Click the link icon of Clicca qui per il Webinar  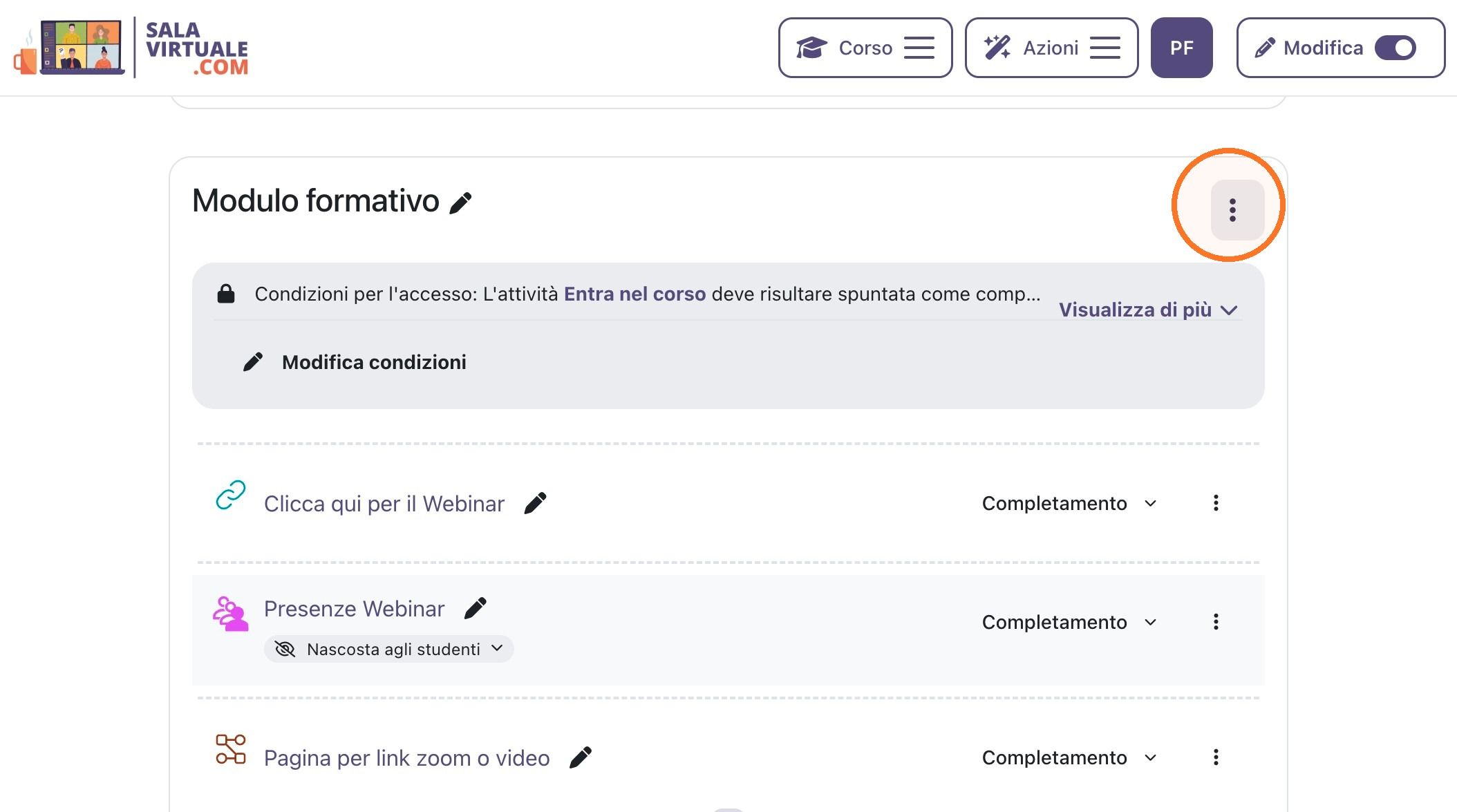[231, 495]
